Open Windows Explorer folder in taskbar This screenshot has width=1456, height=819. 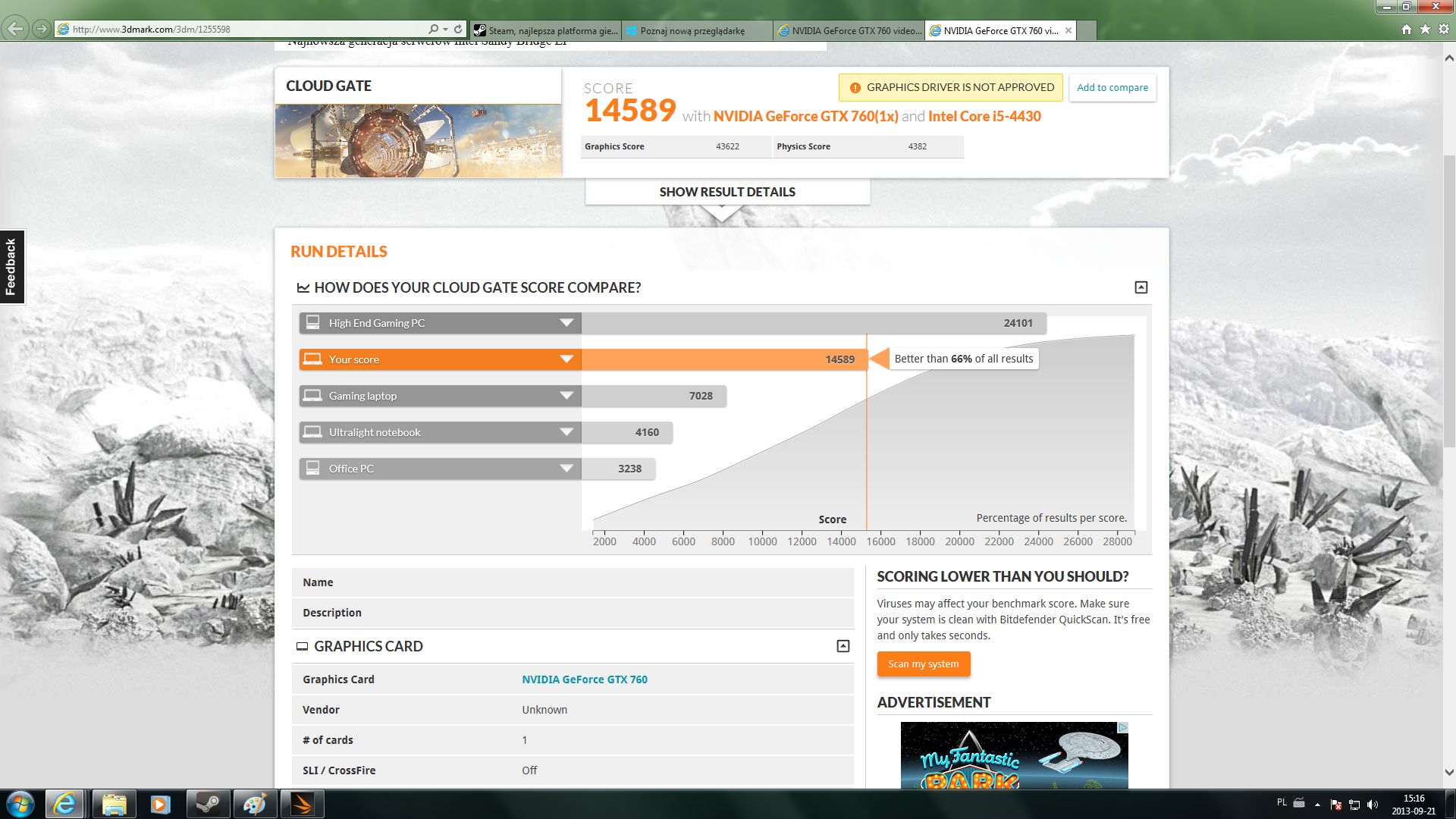tap(114, 804)
